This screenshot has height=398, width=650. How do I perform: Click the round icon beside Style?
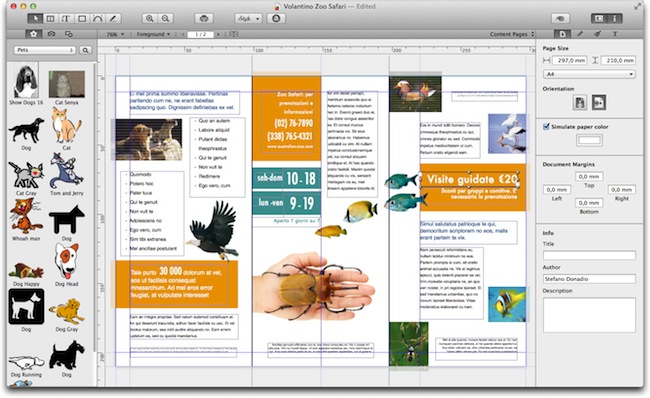pos(276,19)
